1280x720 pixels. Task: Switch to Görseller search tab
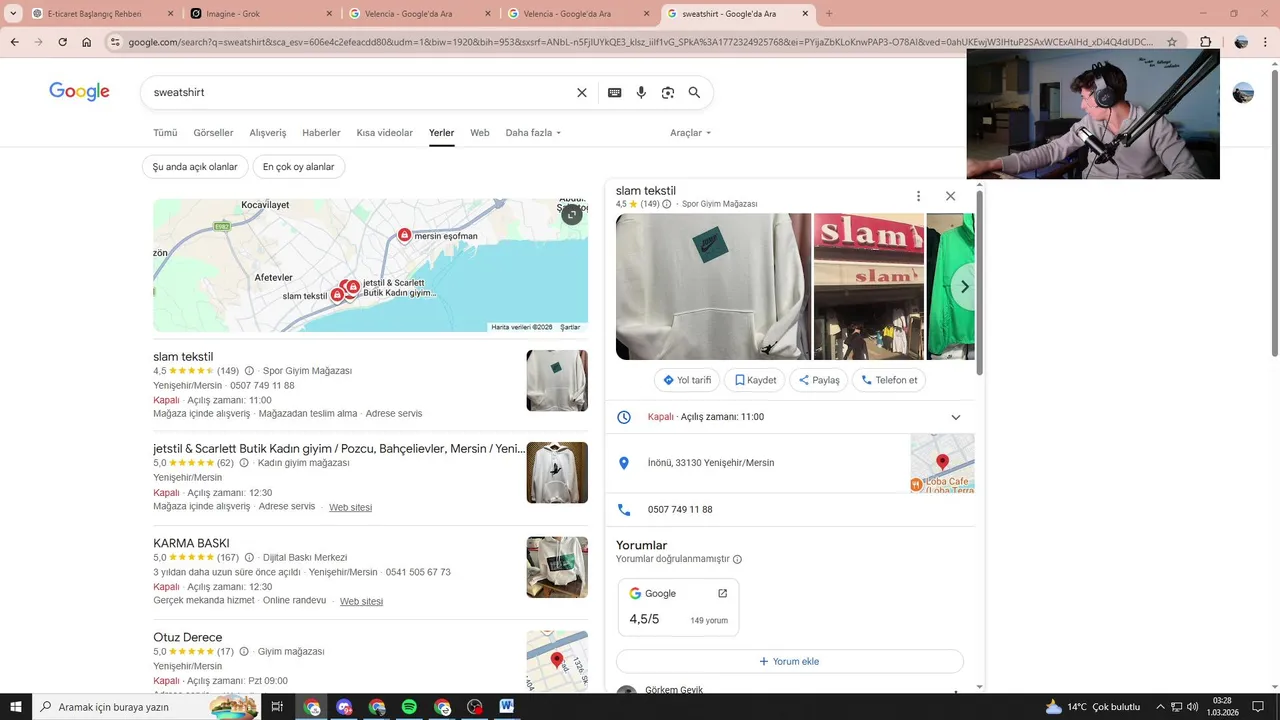coord(213,133)
